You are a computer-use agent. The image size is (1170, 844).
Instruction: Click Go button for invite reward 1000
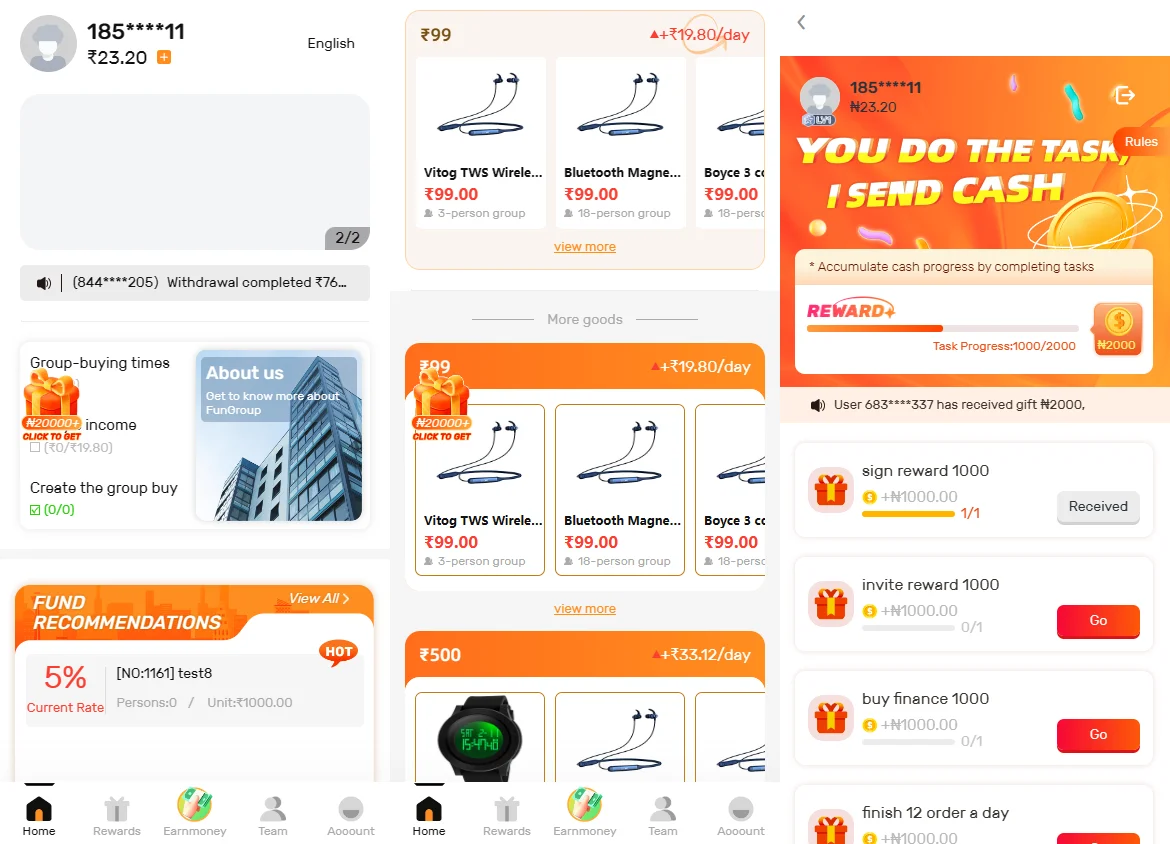(1098, 621)
